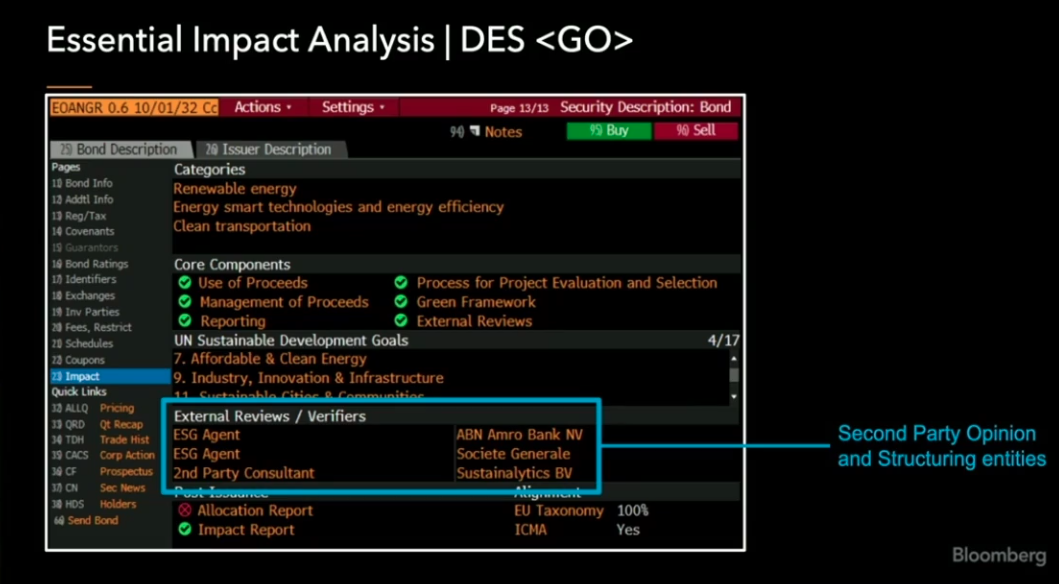Screen dimensions: 1059x584
Task: Click the Impact Report green check icon
Action: click(x=184, y=530)
